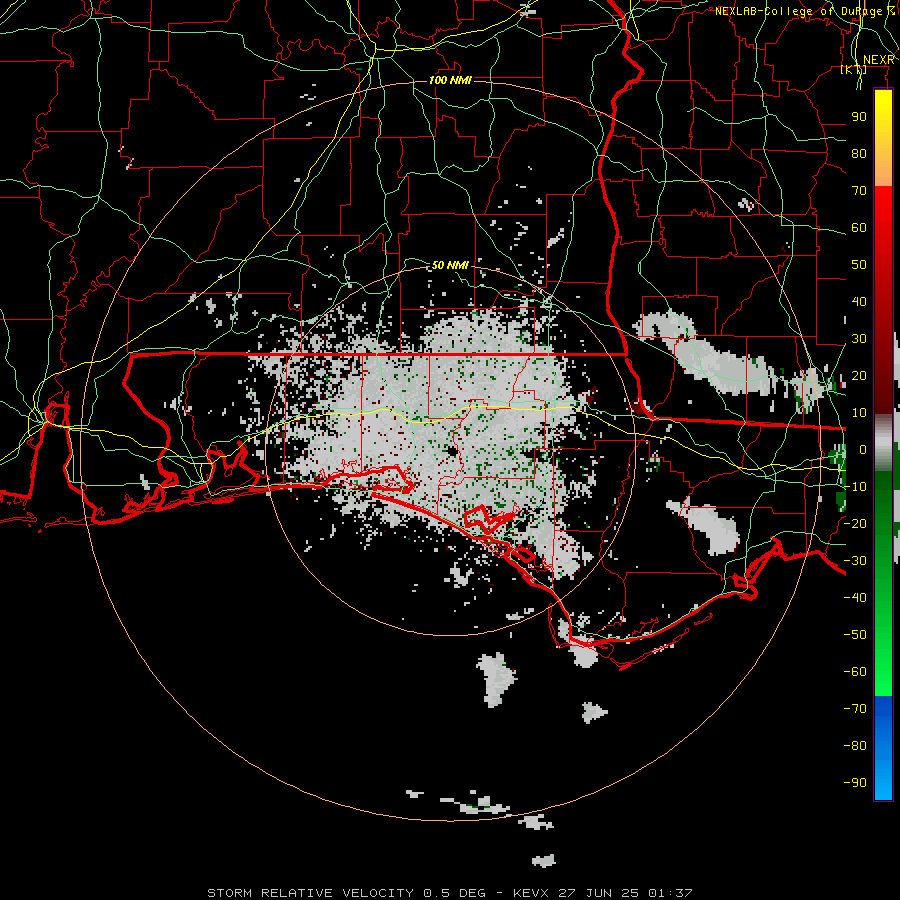Select the -90 value on velocity scale
Screen dimensions: 900x900
coord(855,782)
